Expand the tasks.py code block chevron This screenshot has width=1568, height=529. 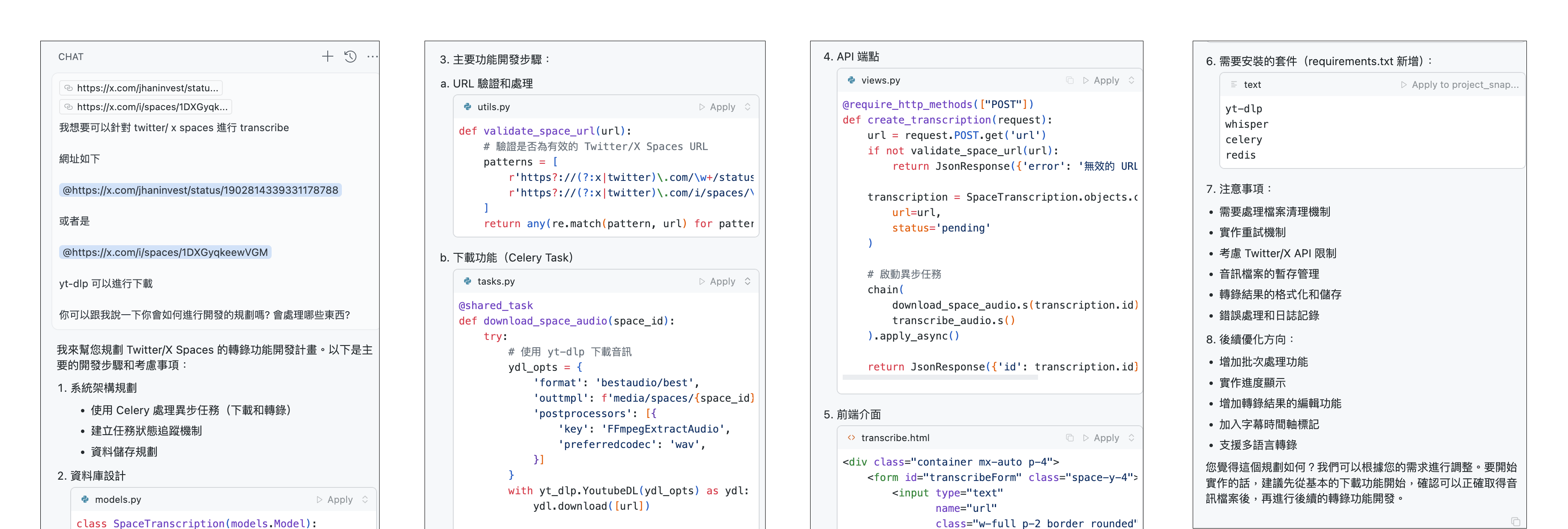(x=748, y=281)
